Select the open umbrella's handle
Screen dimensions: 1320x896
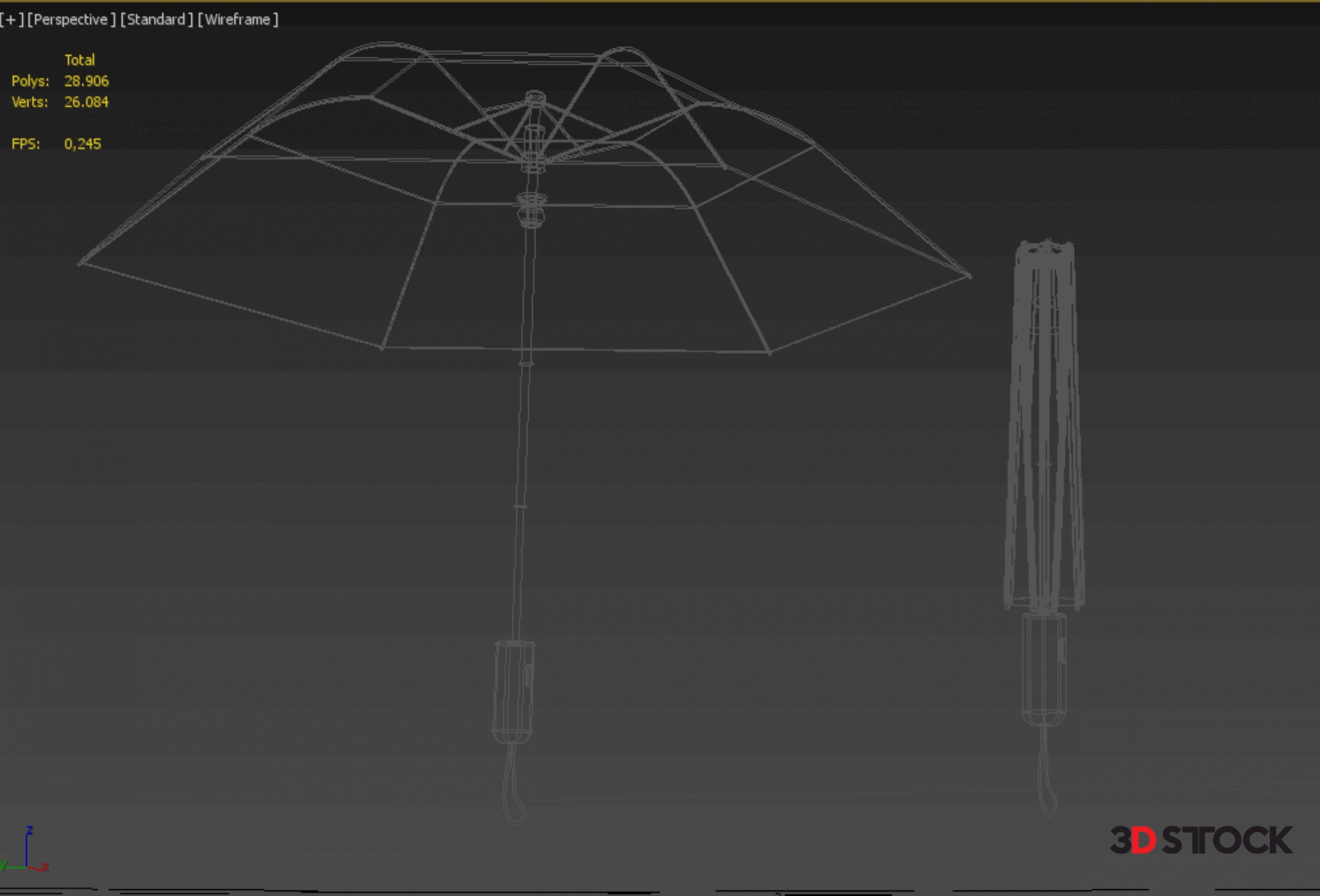tap(513, 691)
